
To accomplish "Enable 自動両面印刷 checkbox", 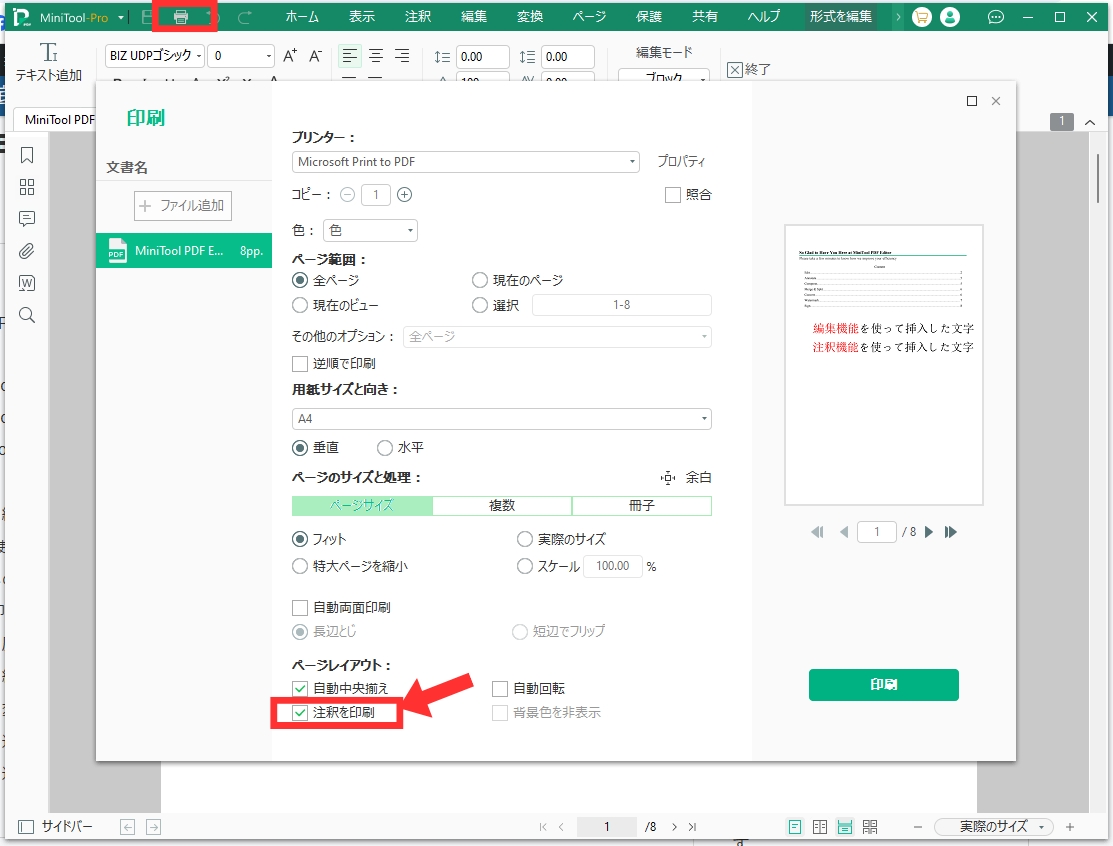I will (300, 608).
